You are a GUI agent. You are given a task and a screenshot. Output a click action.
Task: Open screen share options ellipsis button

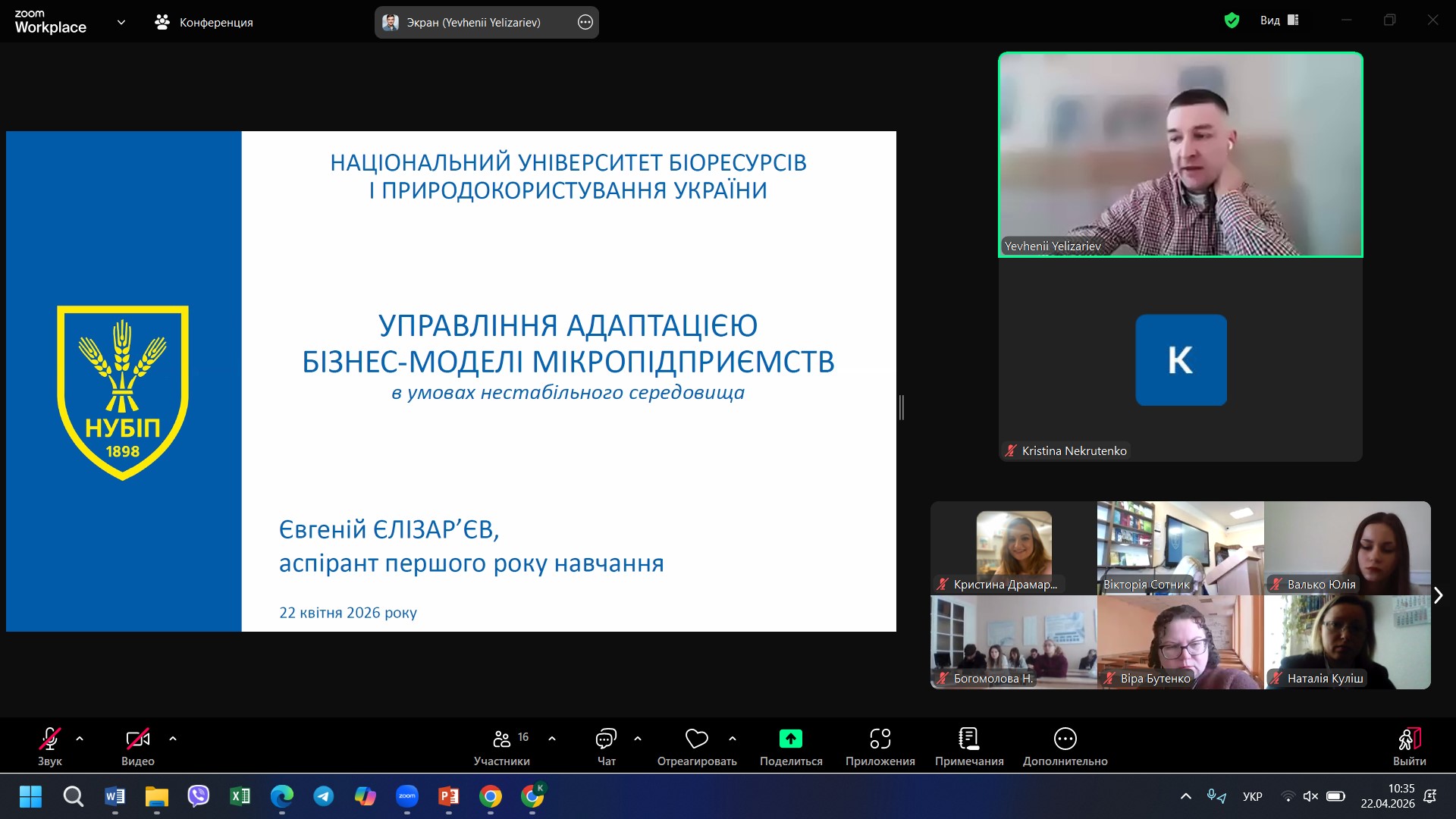(585, 22)
